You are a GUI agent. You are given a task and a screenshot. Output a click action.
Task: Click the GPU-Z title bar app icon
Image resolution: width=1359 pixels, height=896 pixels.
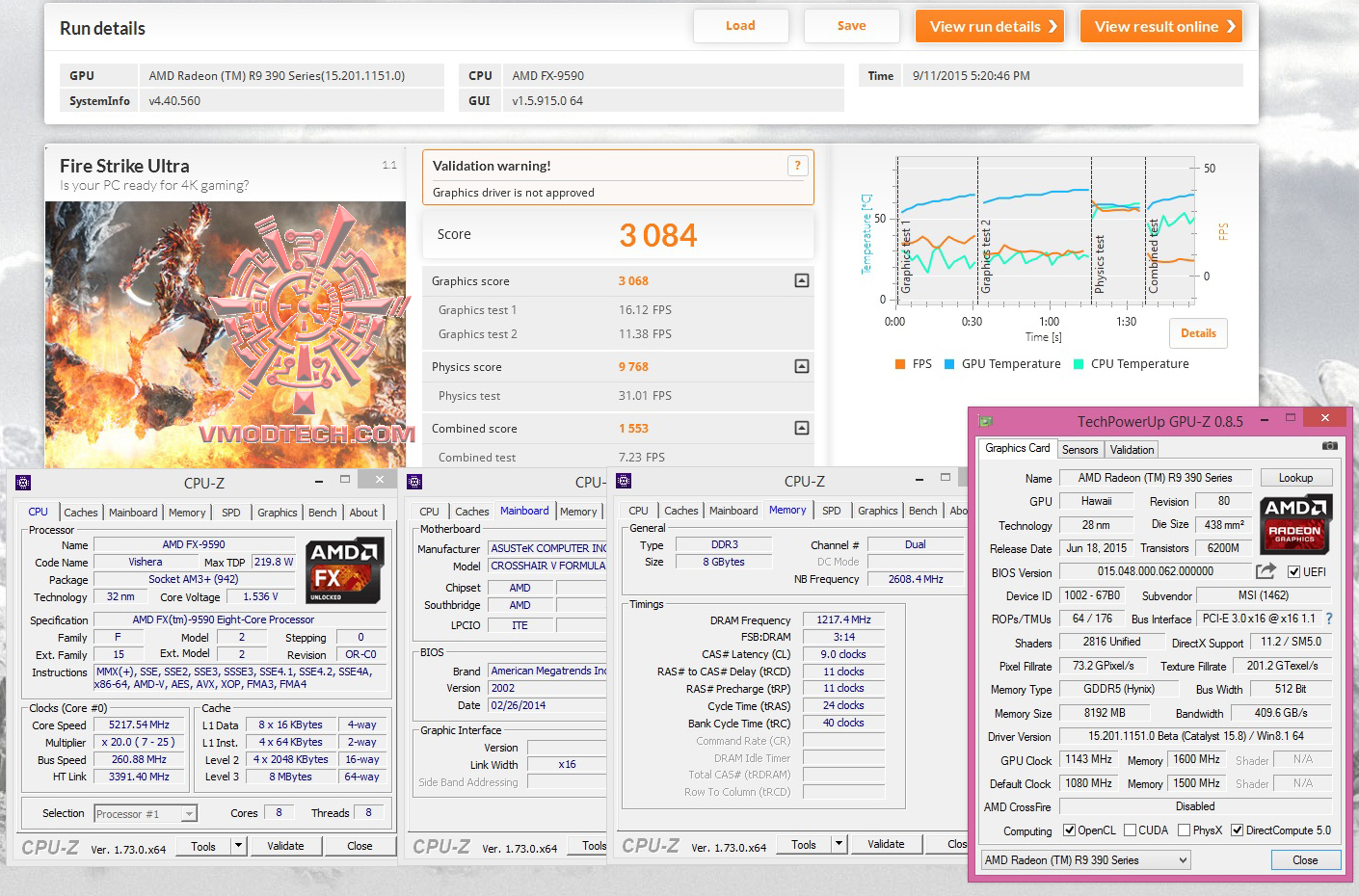(x=985, y=421)
